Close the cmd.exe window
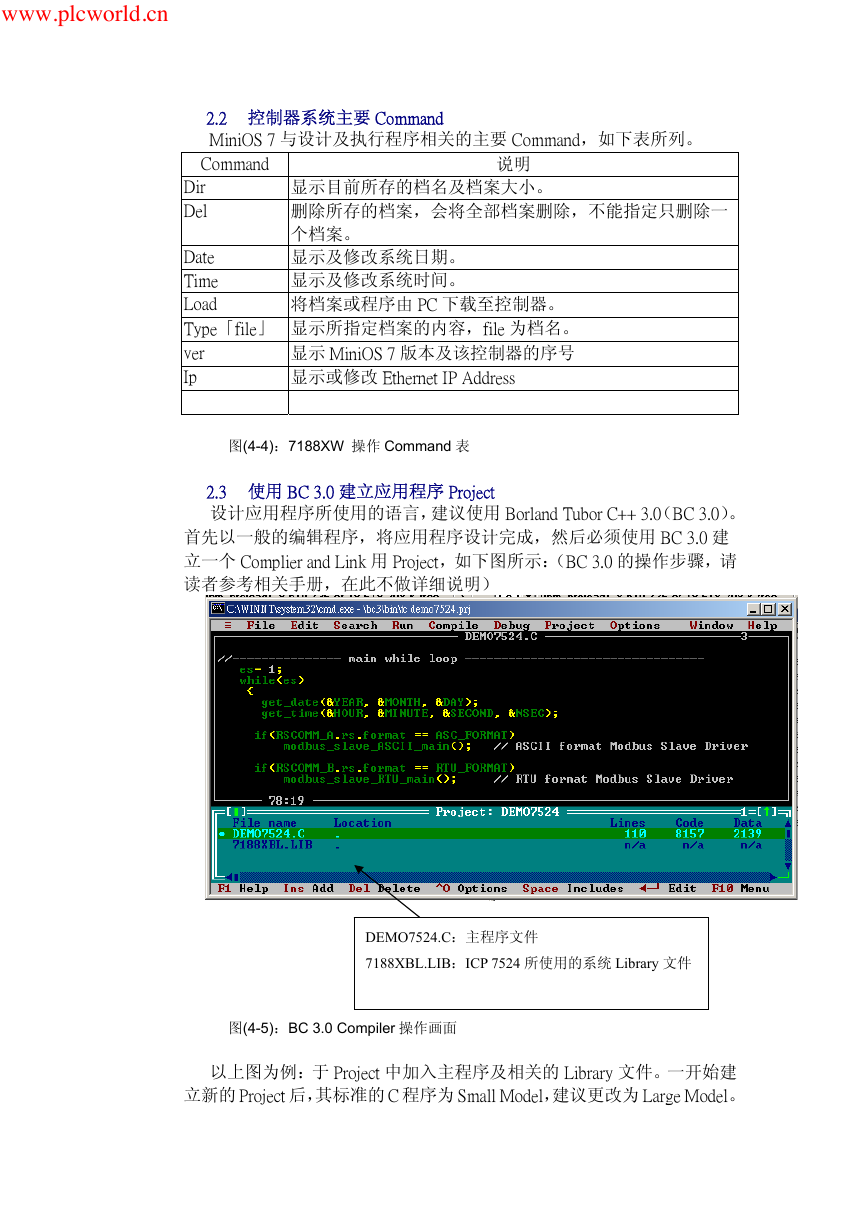 click(x=785, y=608)
